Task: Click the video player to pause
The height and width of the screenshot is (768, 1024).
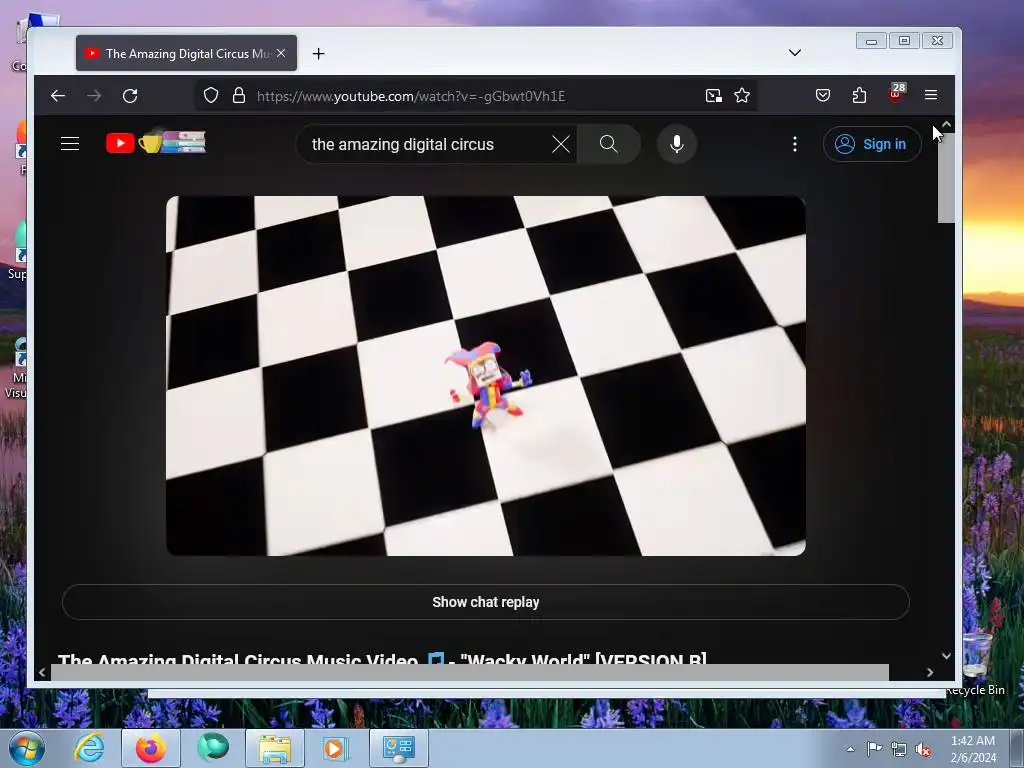Action: pyautogui.click(x=486, y=376)
